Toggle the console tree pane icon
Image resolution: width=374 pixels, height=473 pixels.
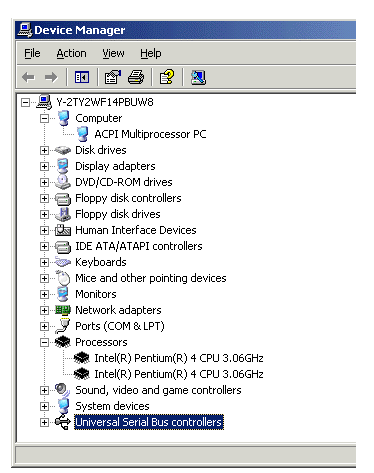(82, 78)
